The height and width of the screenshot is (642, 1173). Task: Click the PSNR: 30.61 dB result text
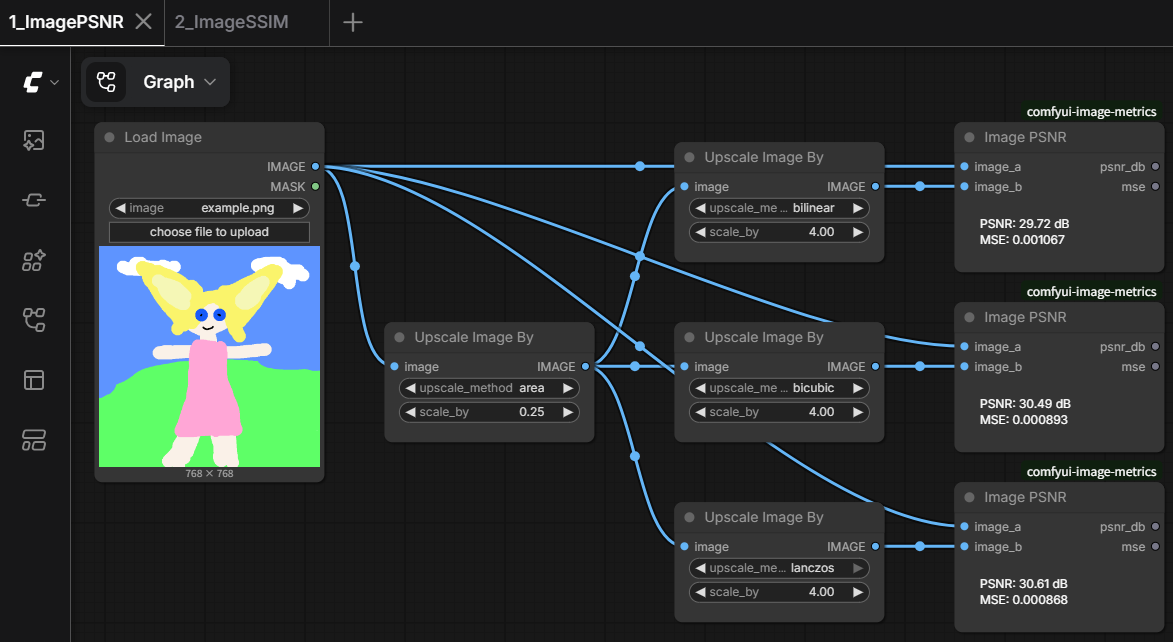(1023, 584)
